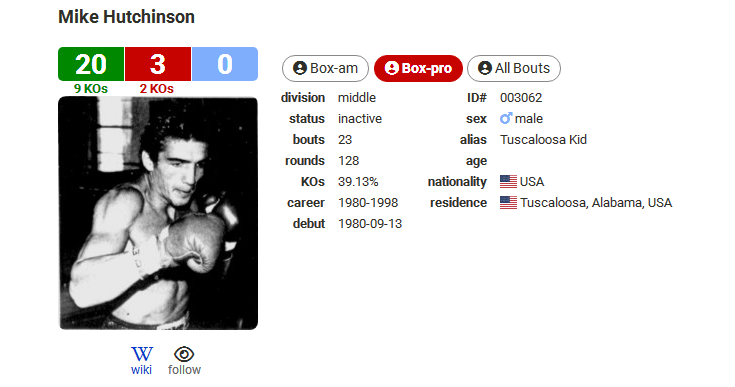Click the male gender symbol icon
The width and height of the screenshot is (735, 387).
(x=506, y=119)
